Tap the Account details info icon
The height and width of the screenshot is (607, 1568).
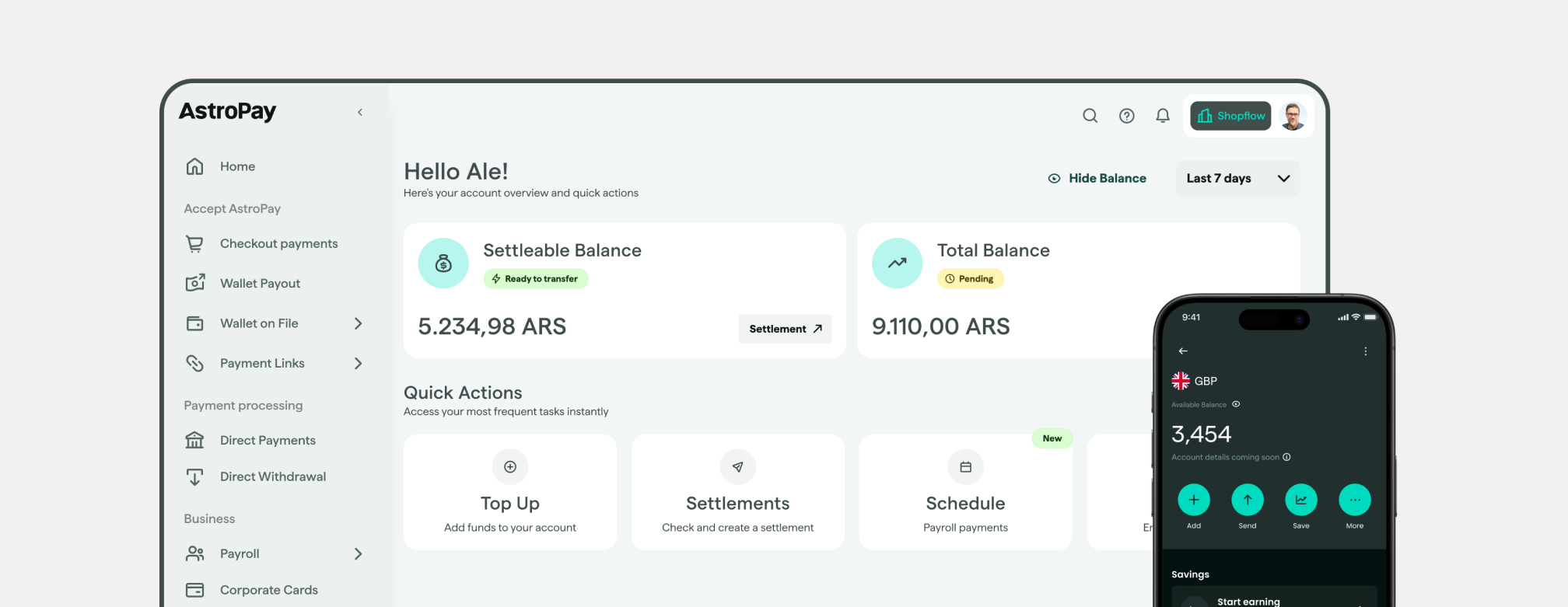pyautogui.click(x=1286, y=457)
